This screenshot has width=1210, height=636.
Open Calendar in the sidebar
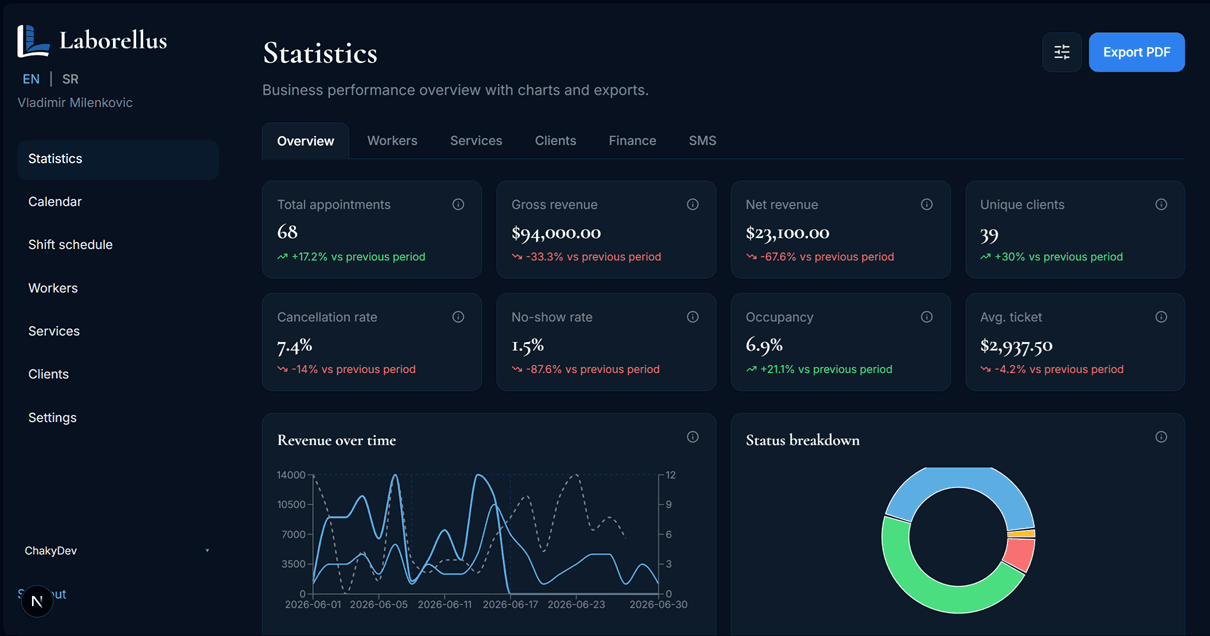coord(118,202)
